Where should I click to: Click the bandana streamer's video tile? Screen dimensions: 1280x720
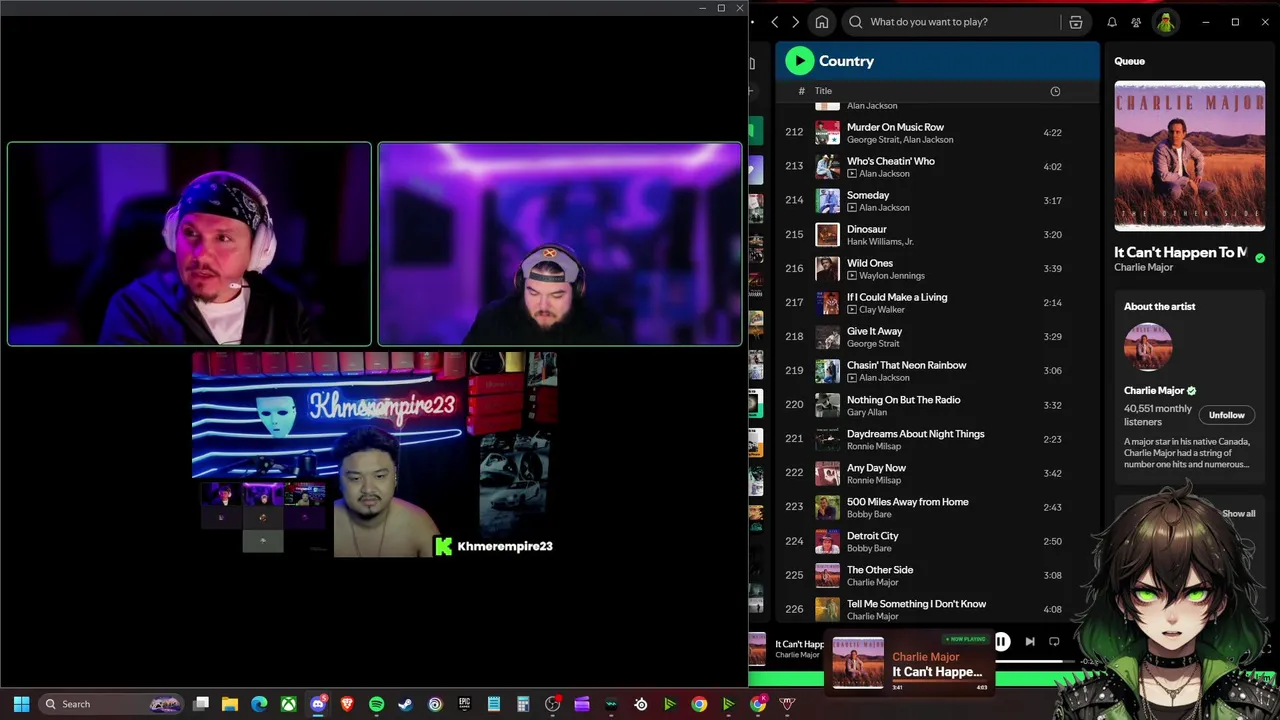(189, 244)
